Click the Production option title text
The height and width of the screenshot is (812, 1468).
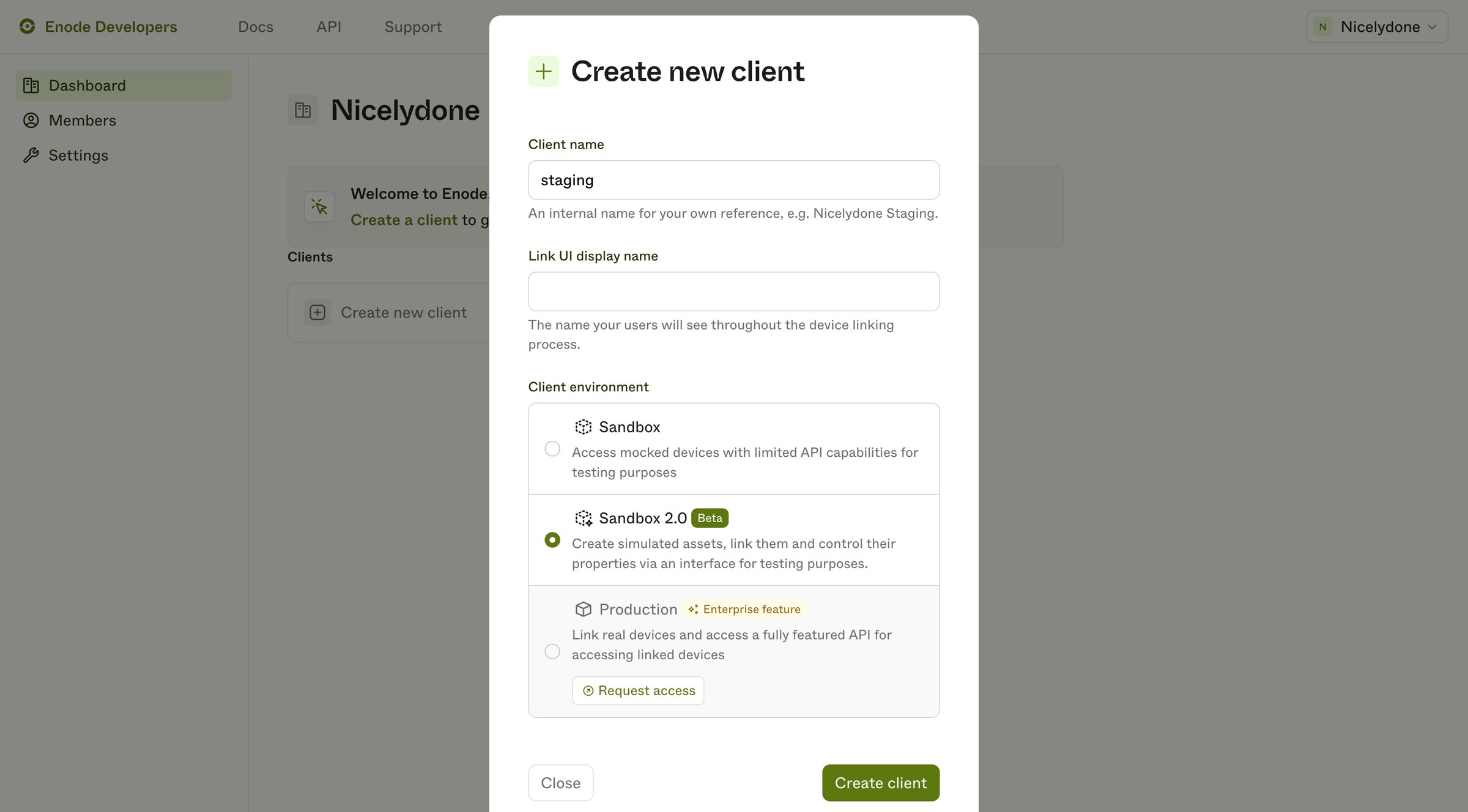click(x=638, y=609)
